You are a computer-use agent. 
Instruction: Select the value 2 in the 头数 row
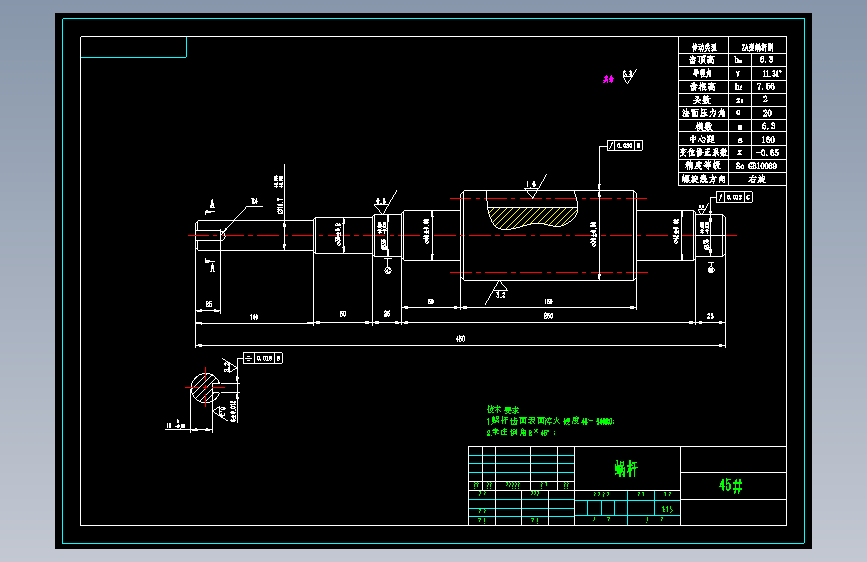(765, 100)
